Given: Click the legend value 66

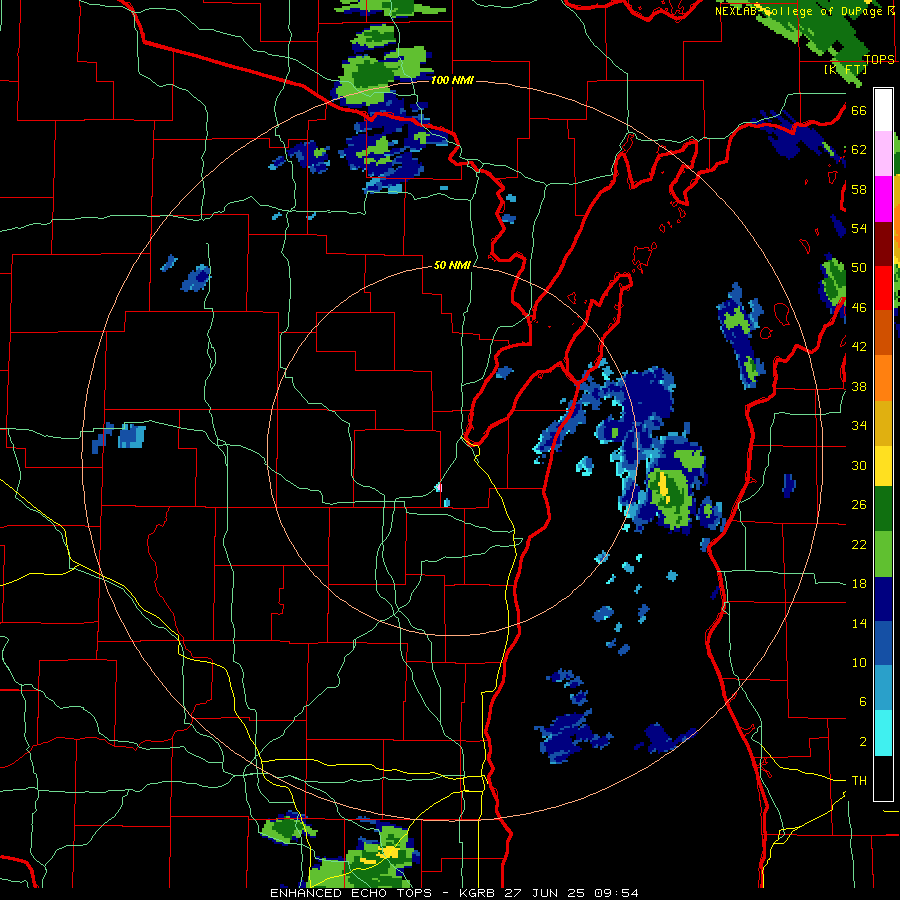Looking at the screenshot, I should tap(859, 110).
